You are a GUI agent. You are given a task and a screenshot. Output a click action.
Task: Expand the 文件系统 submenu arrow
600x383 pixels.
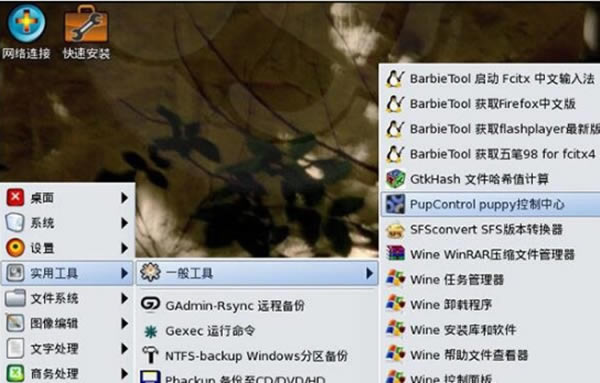coord(124,298)
